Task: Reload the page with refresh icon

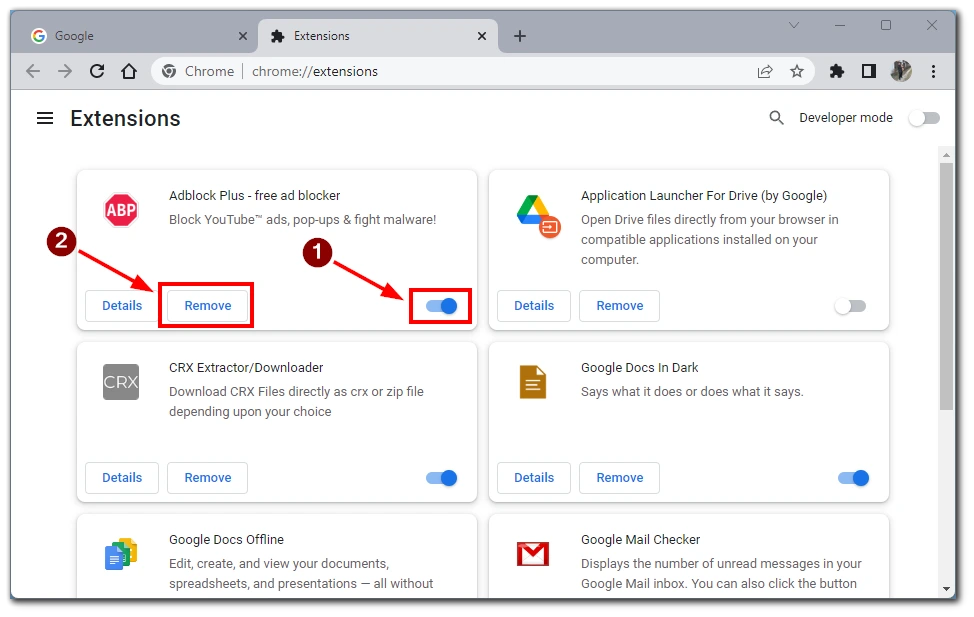Action: click(x=97, y=71)
